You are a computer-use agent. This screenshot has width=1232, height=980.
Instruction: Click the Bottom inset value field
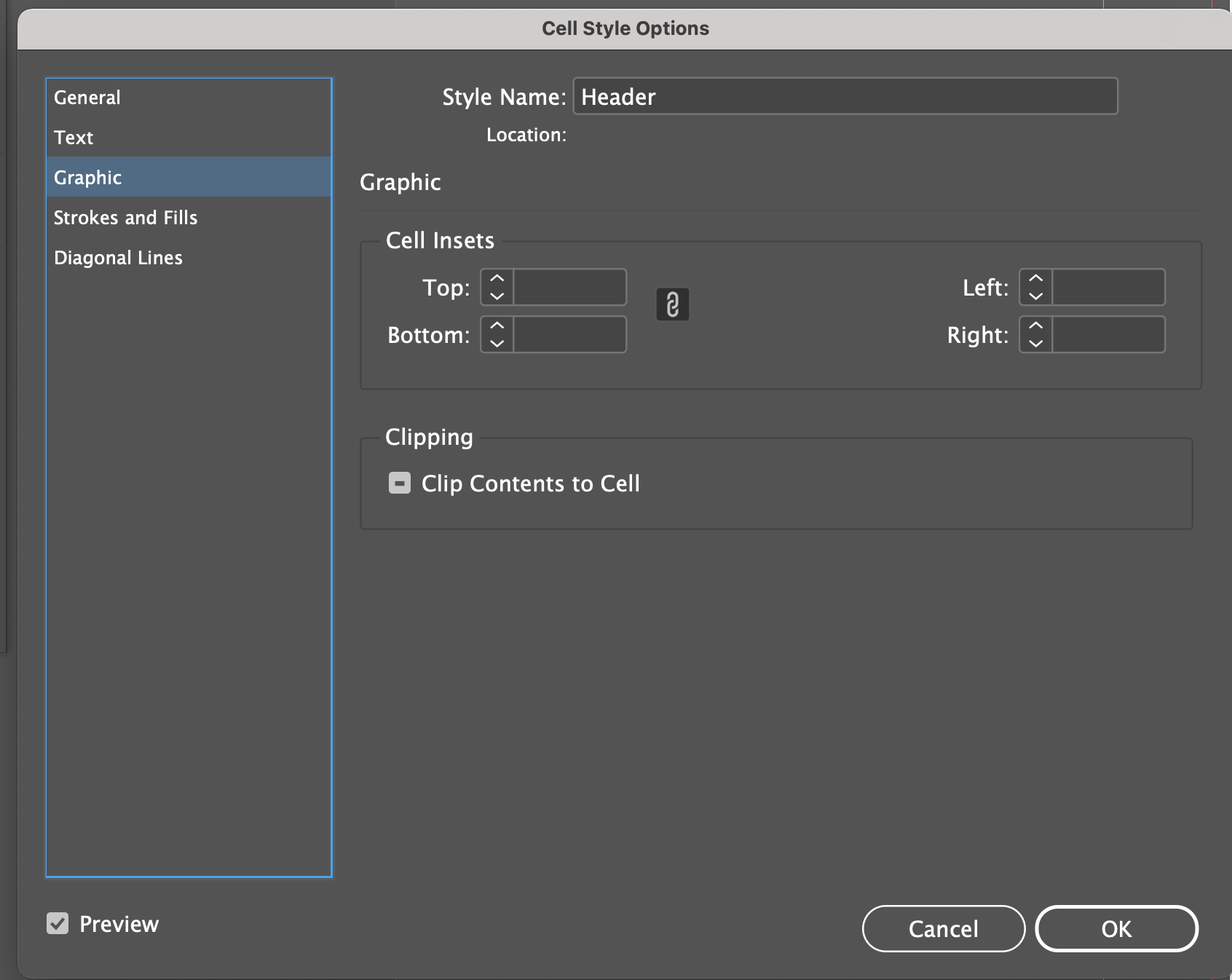click(569, 334)
